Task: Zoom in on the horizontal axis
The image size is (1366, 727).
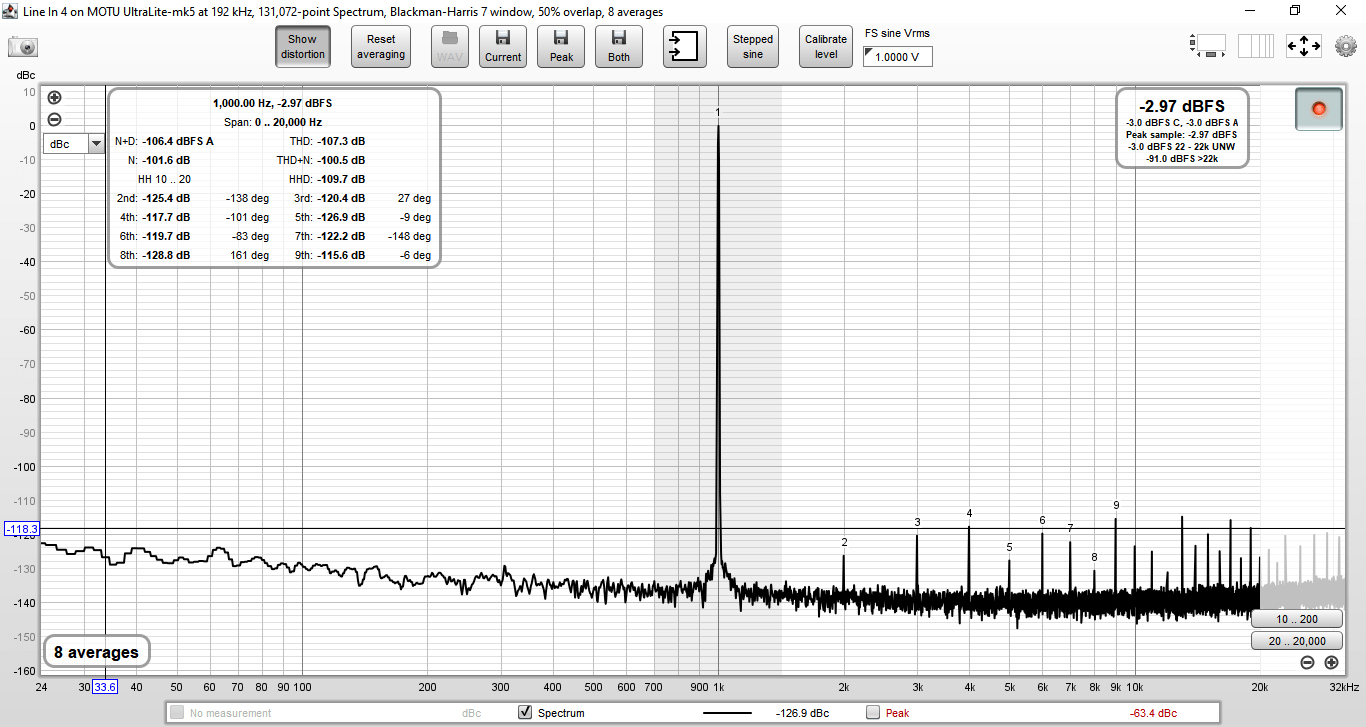Action: (1331, 662)
